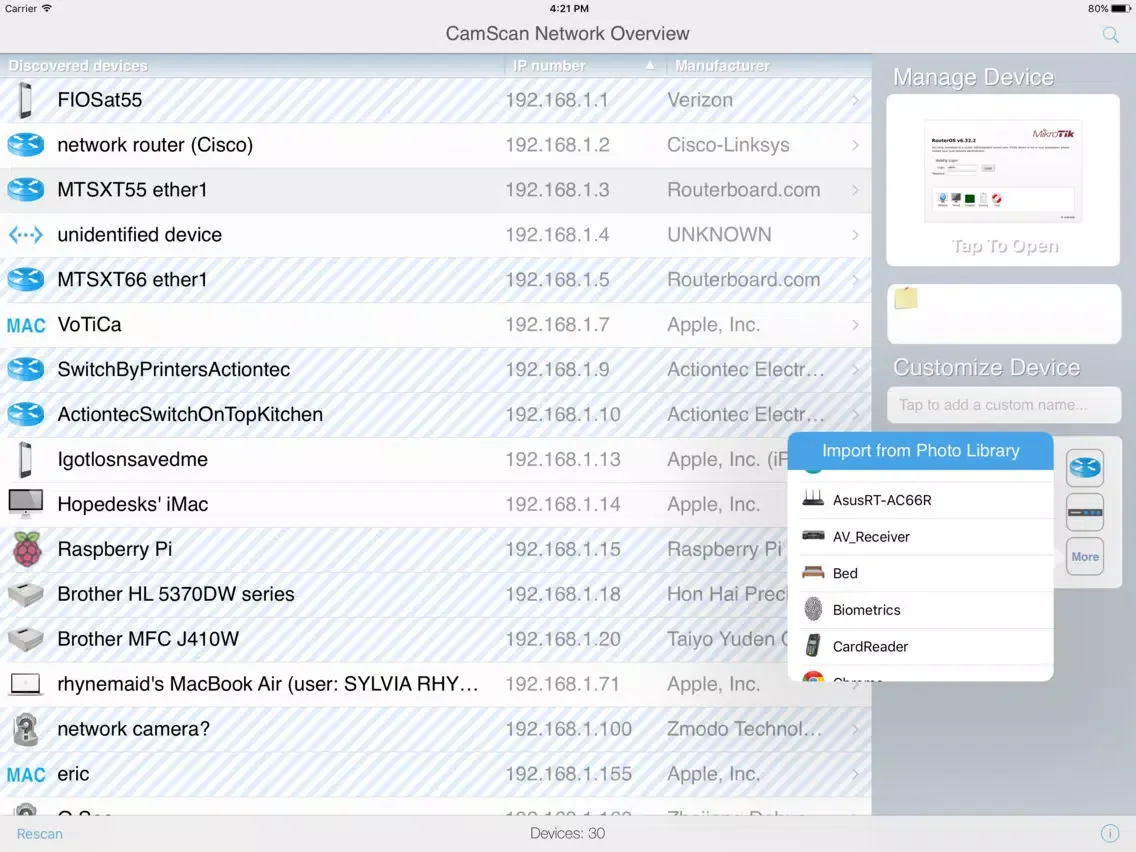Expand the eric row chevron
Image resolution: width=1136 pixels, height=852 pixels.
pos(856,774)
